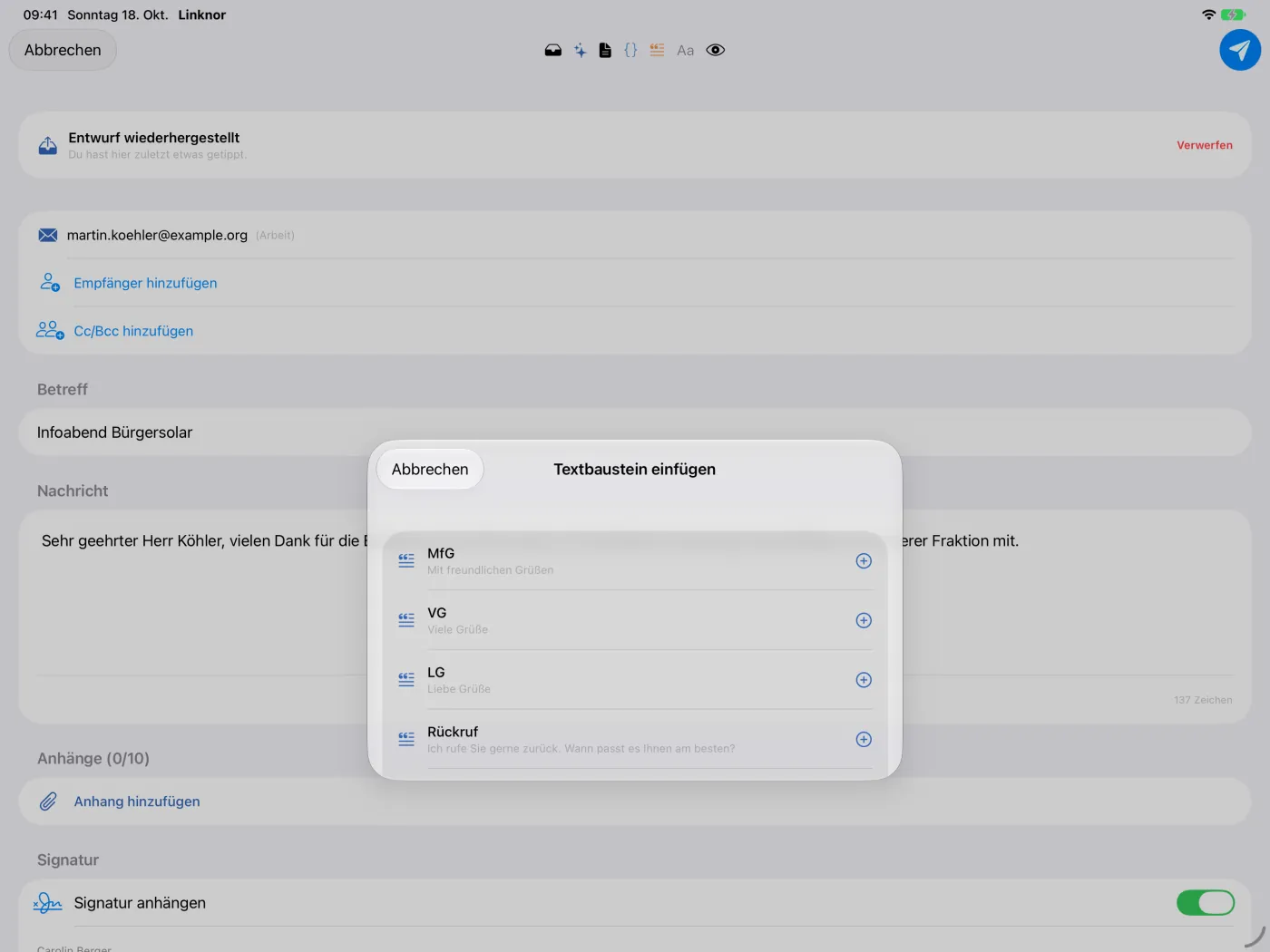1270x952 pixels.
Task: Insert the Rückruf snippet with plus icon
Action: tap(864, 740)
